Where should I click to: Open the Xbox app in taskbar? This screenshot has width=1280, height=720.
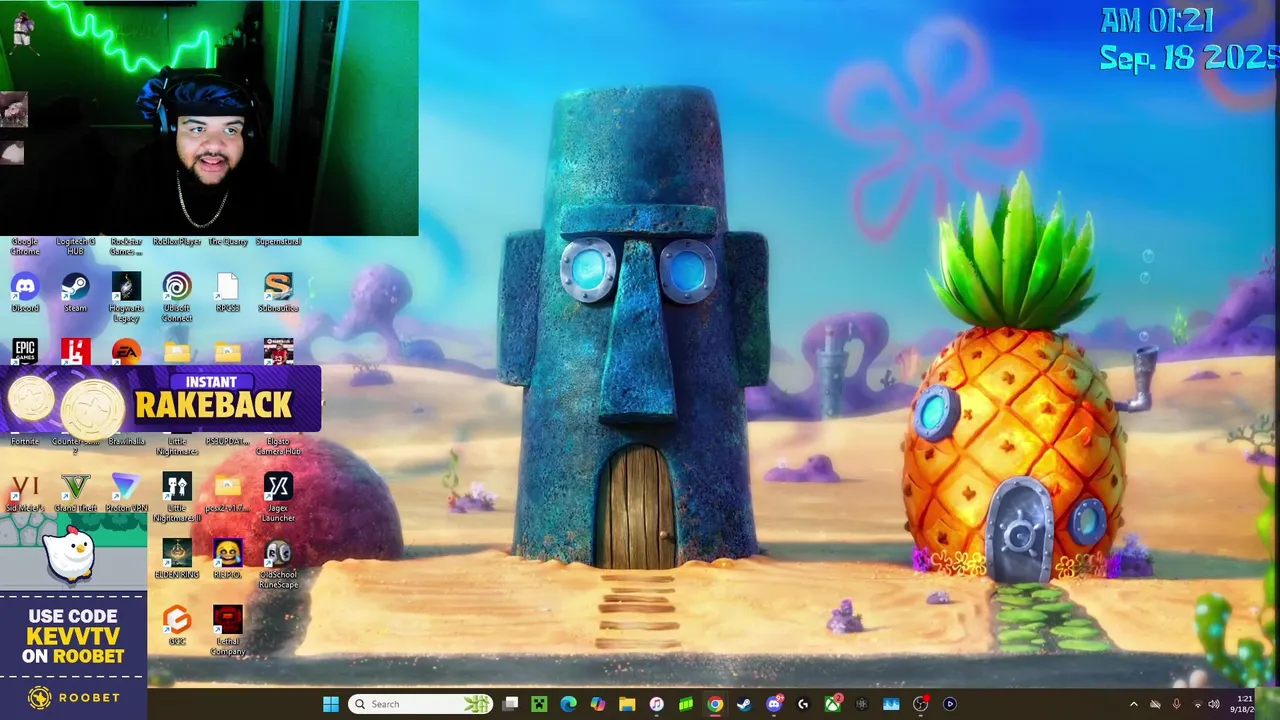832,704
